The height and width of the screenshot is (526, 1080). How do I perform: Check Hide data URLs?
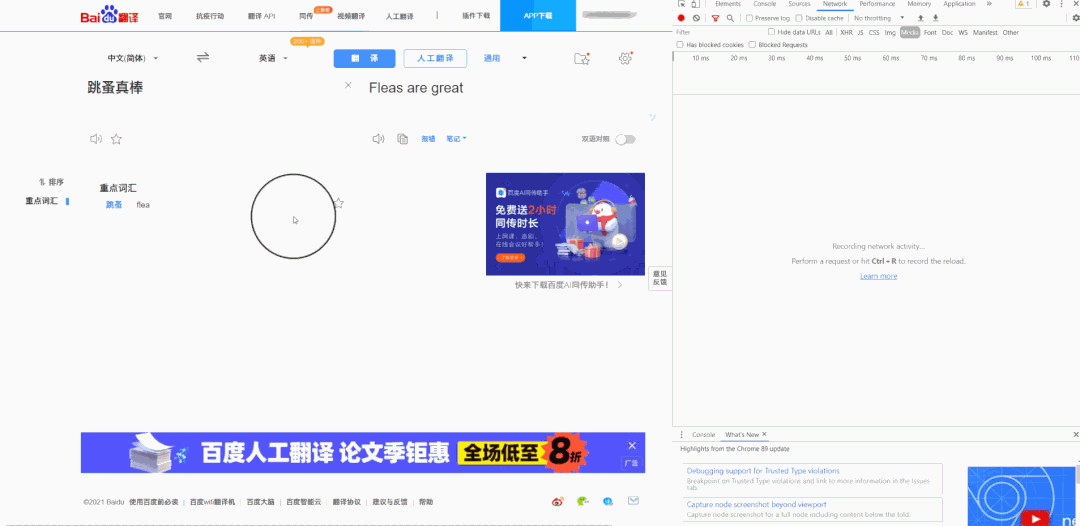click(771, 32)
